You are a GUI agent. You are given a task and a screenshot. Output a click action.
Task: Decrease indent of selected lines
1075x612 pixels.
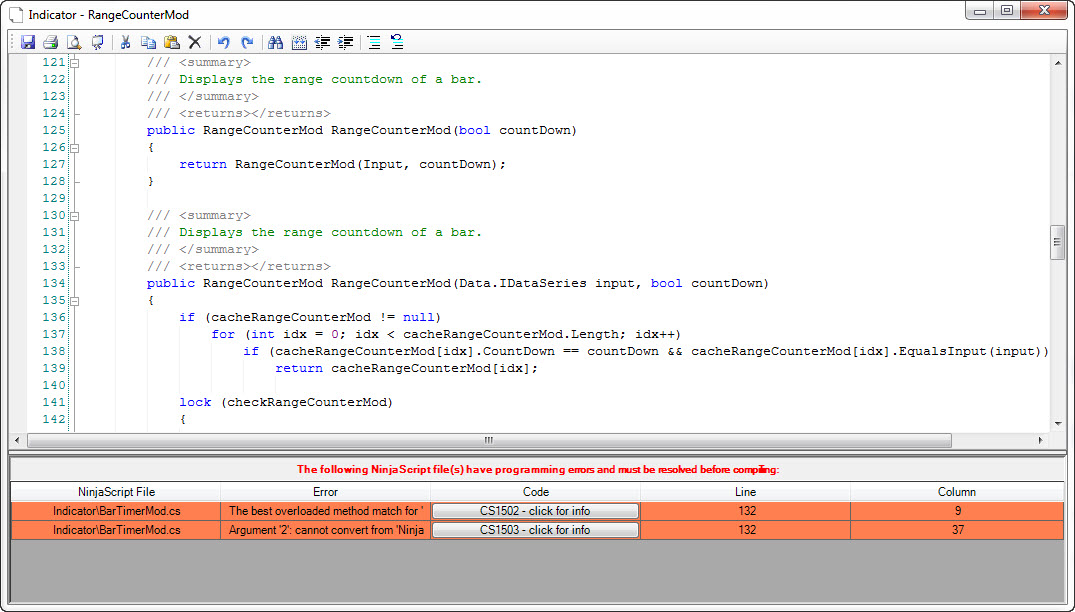(x=322, y=42)
